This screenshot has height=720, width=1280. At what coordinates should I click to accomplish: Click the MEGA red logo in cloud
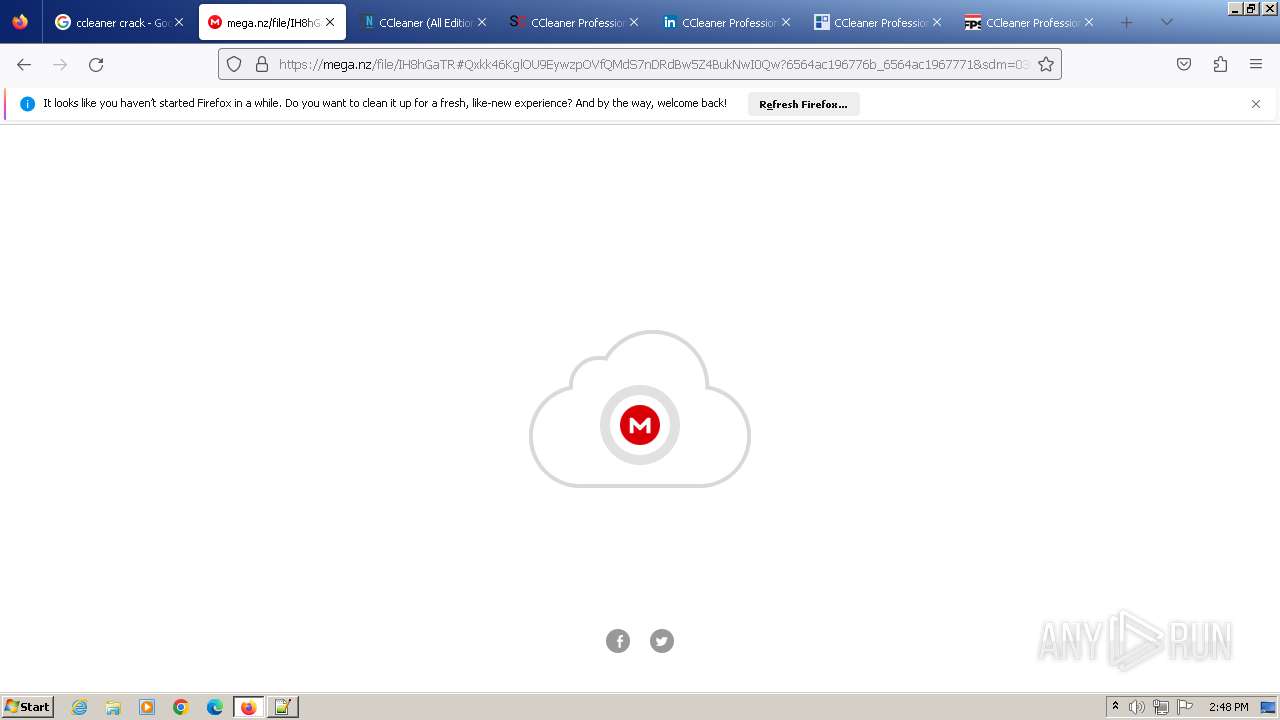(x=640, y=425)
